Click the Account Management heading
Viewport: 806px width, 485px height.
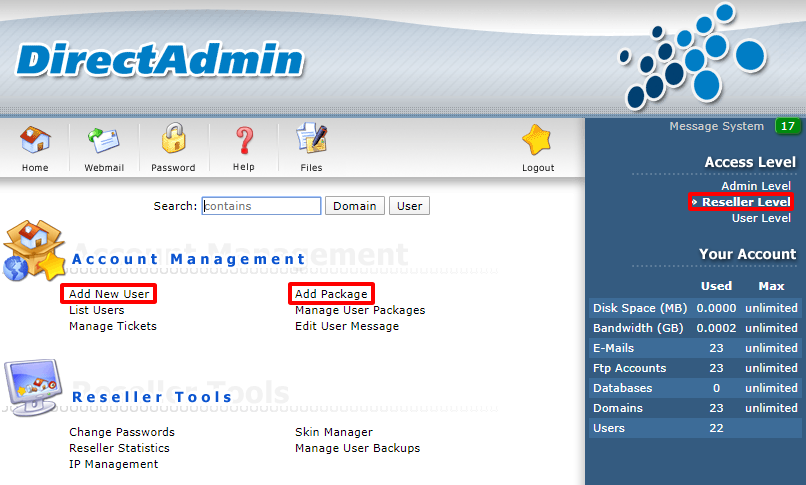coord(188,259)
